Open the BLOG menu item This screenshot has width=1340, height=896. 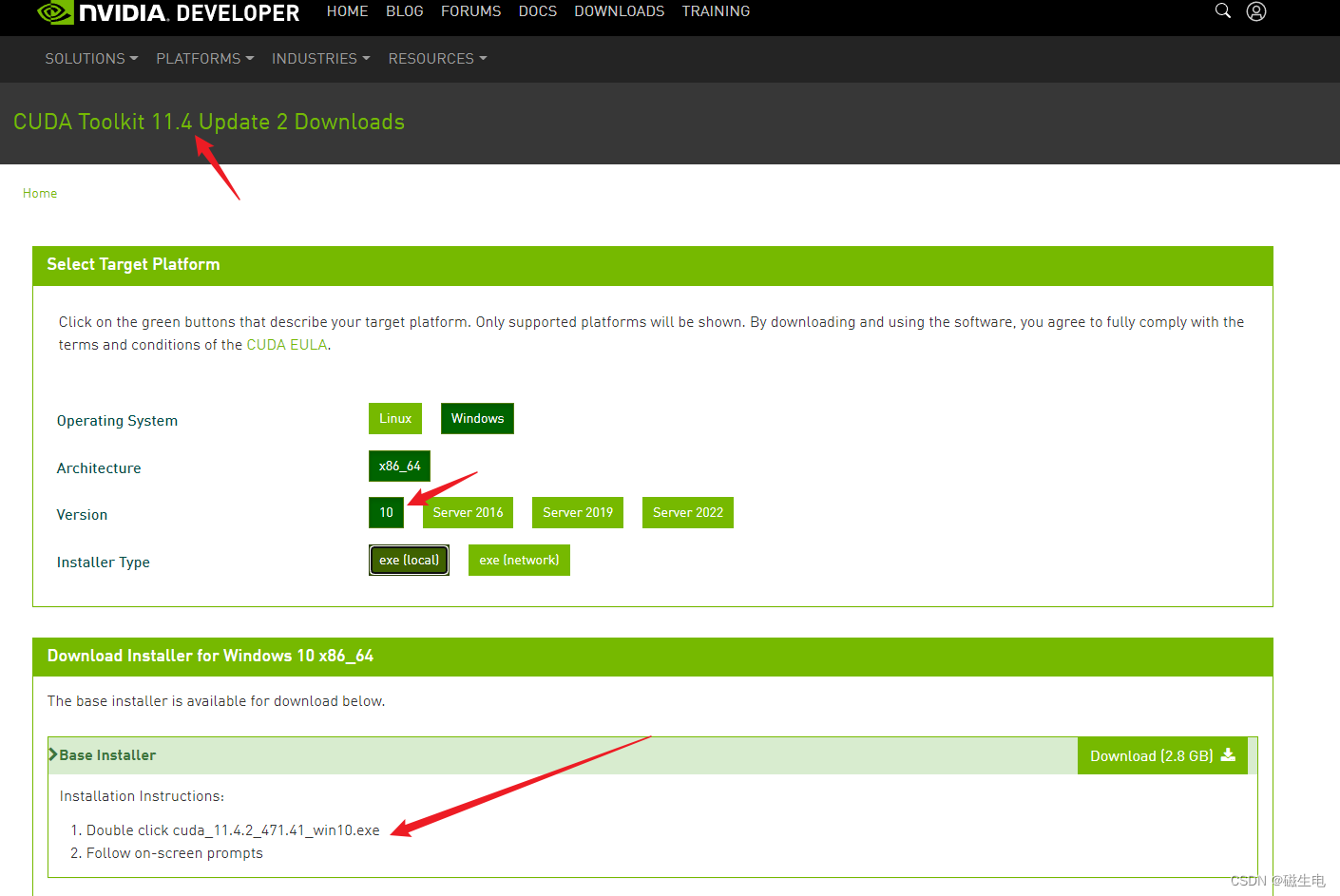[x=405, y=11]
